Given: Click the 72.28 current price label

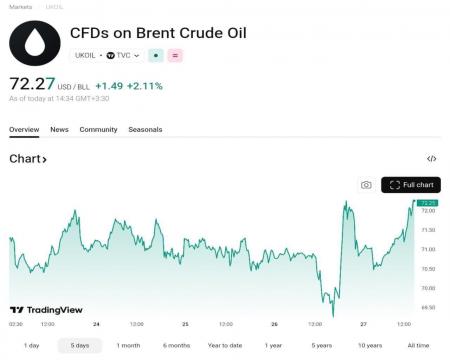Looking at the screenshot, I should [428, 203].
